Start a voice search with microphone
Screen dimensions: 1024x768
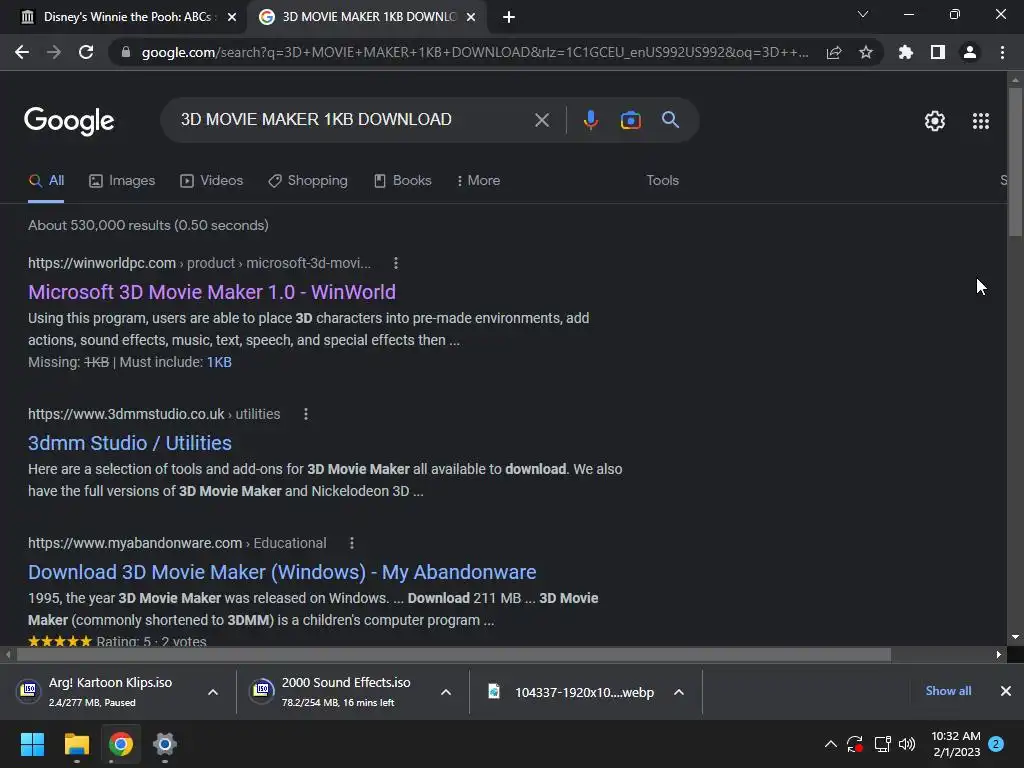coord(590,120)
